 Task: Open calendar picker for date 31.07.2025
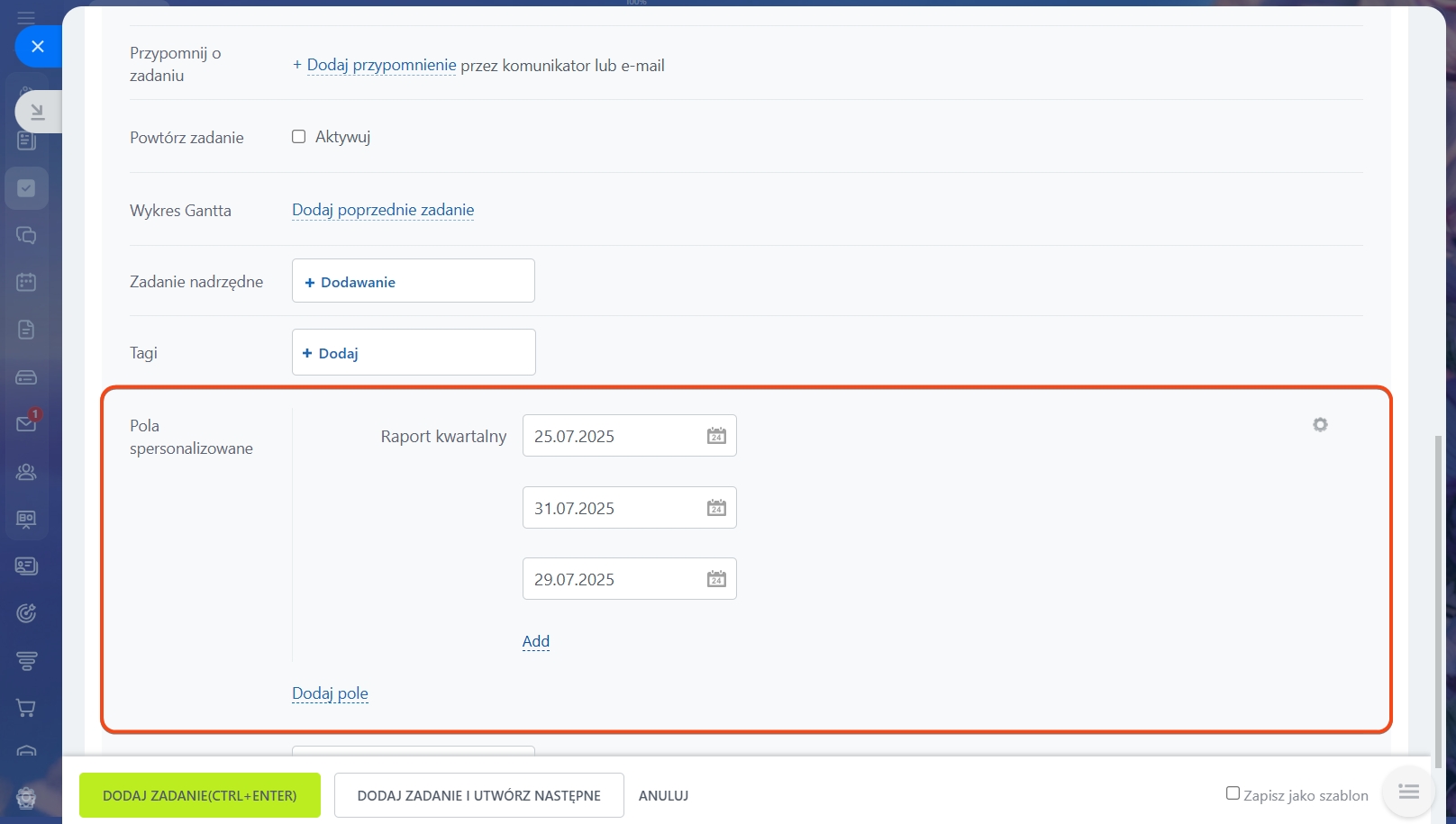point(716,508)
